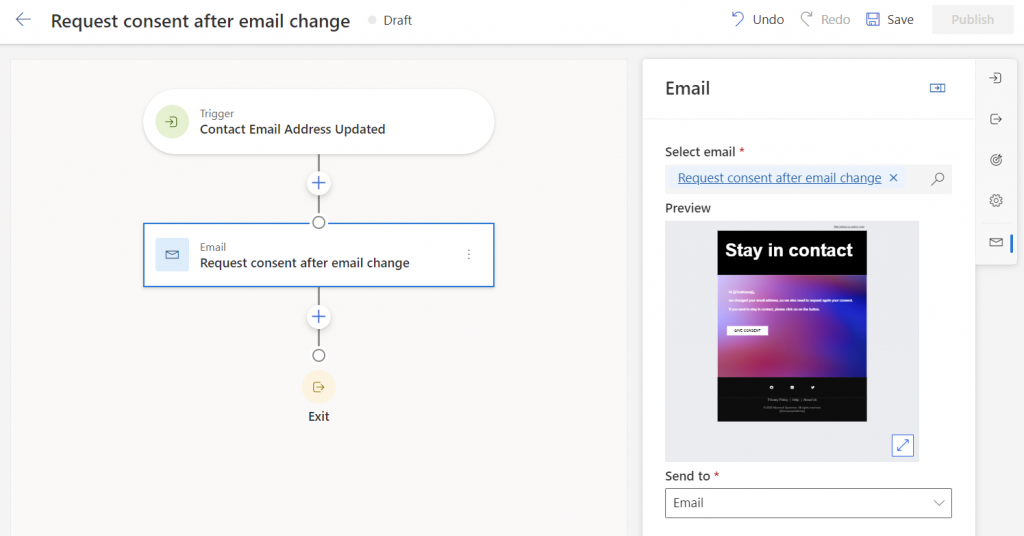1024x536 pixels.
Task: Click the Undo button
Action: click(758, 20)
